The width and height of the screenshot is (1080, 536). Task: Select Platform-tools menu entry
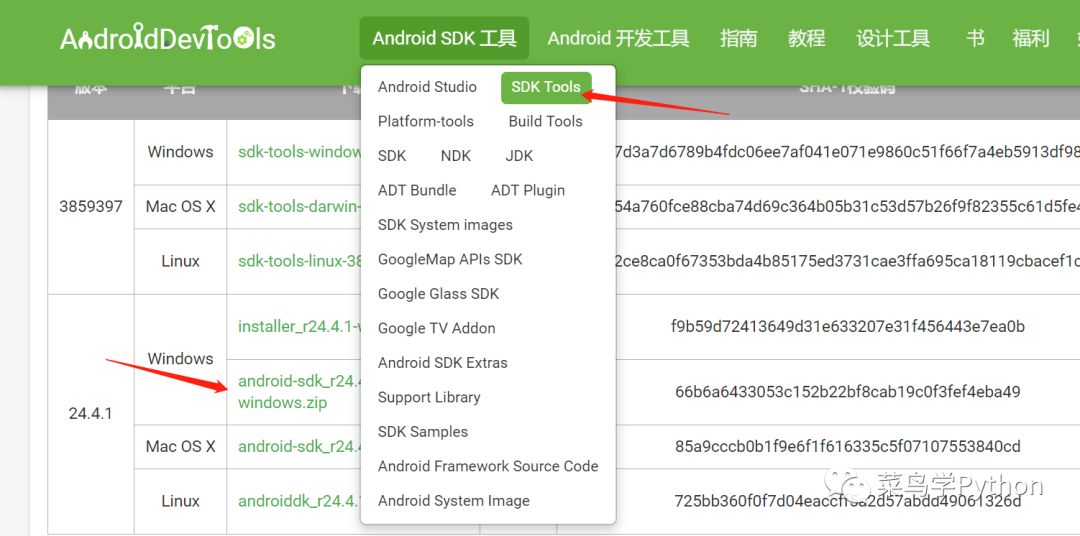(x=426, y=121)
